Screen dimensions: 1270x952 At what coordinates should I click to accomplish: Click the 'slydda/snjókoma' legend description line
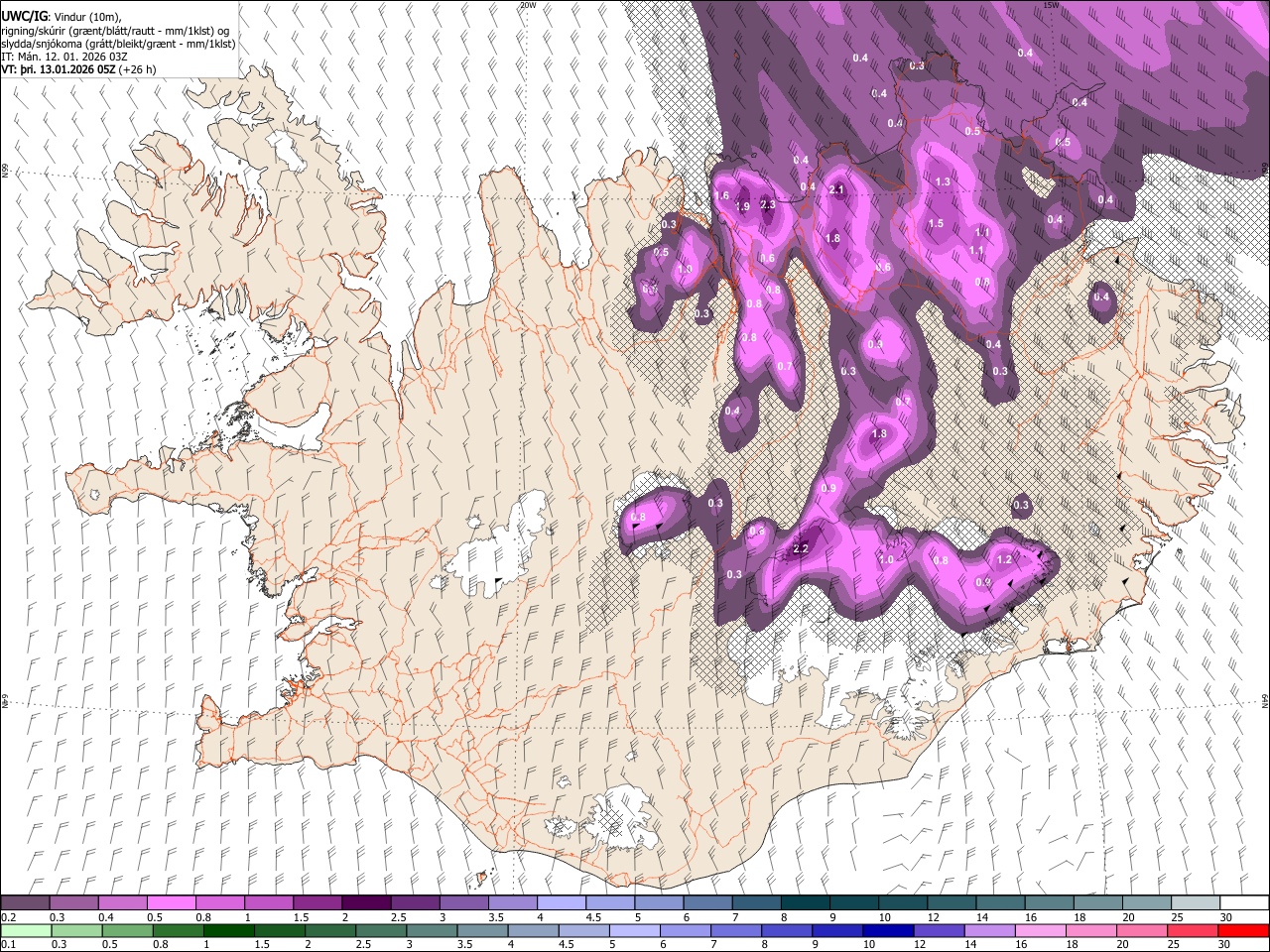118,44
